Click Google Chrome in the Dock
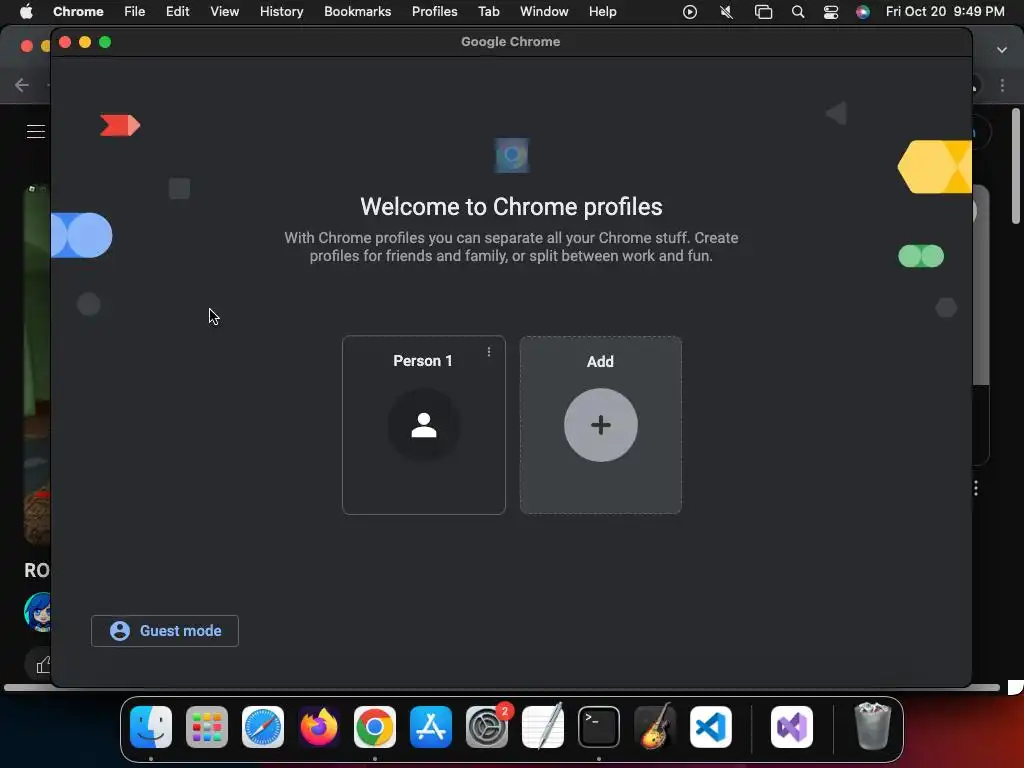 pyautogui.click(x=375, y=727)
